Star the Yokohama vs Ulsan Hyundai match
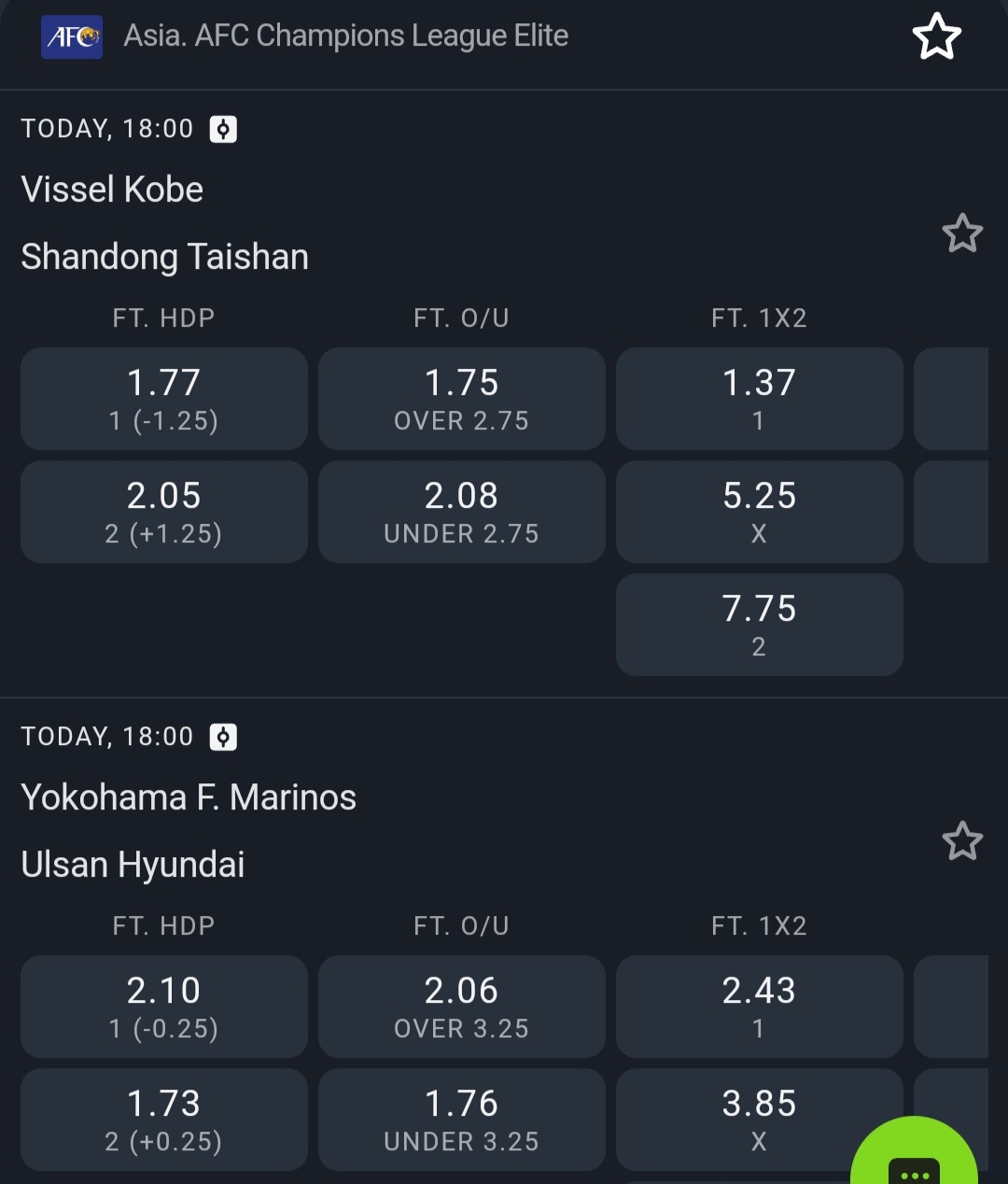The height and width of the screenshot is (1184, 1008). point(962,841)
